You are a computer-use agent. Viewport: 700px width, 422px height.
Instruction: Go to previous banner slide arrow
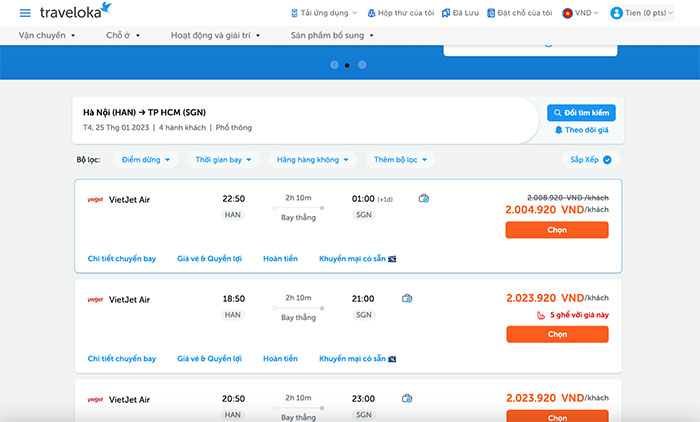click(334, 65)
